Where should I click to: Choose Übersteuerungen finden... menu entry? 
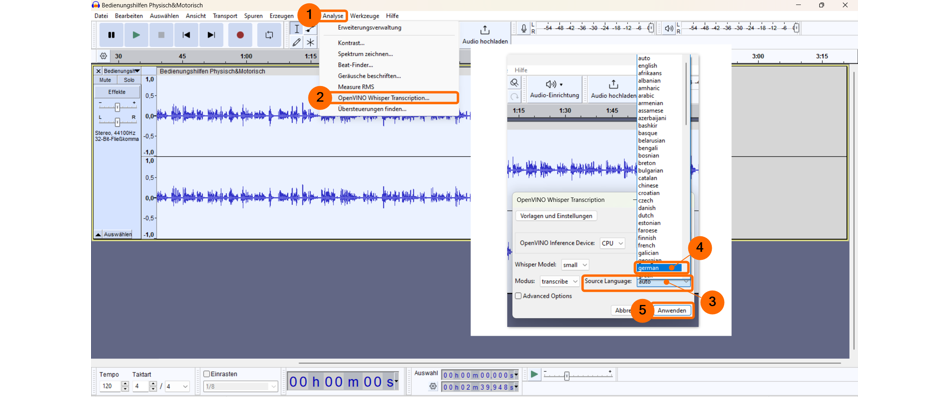pos(389,109)
